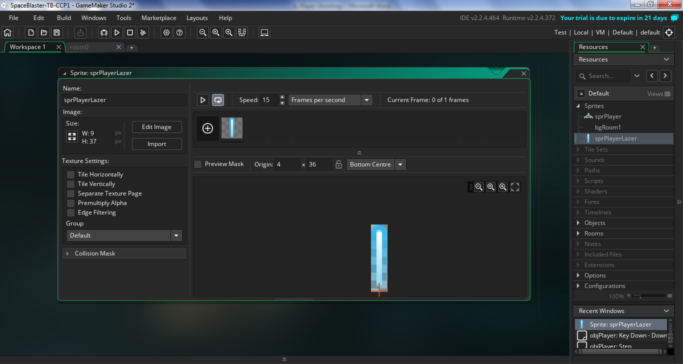Add a new workspace tab

[x=132, y=47]
